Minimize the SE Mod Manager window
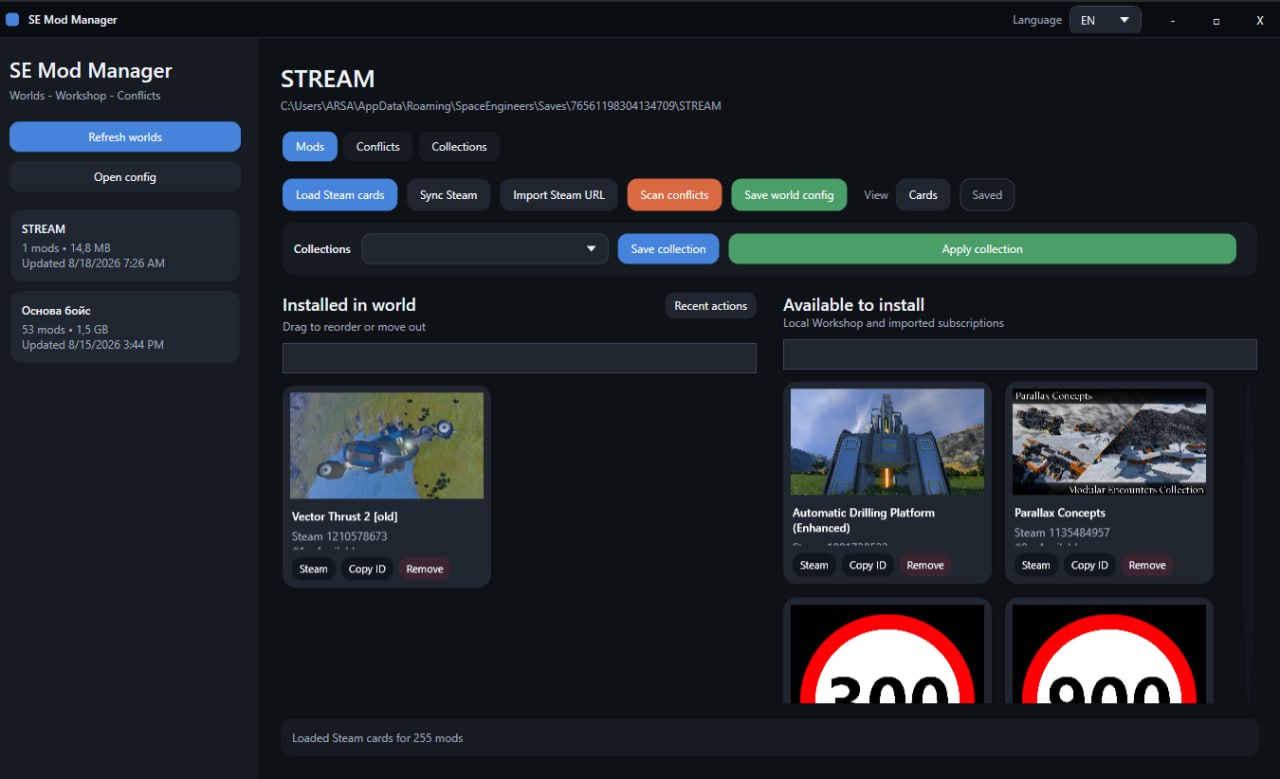This screenshot has height=779, width=1280. tap(1173, 20)
